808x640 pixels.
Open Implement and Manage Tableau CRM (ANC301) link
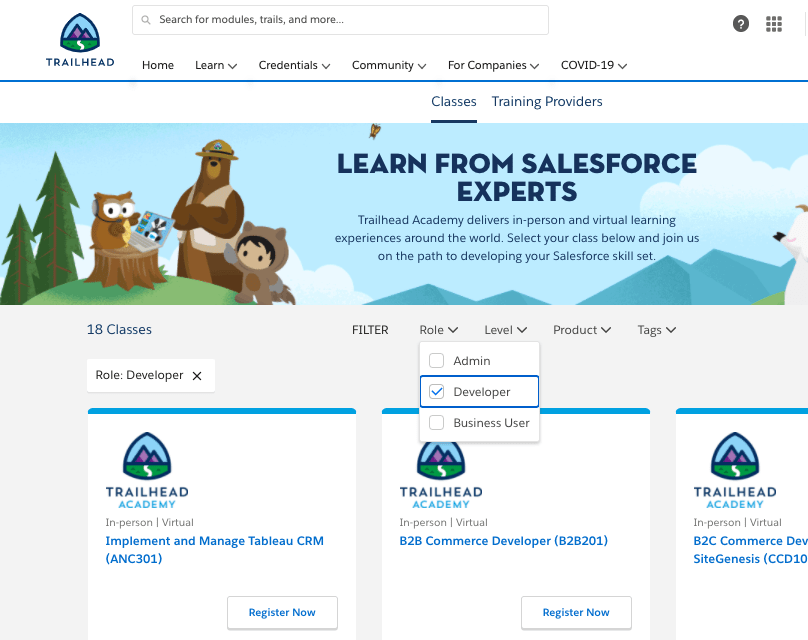214,549
